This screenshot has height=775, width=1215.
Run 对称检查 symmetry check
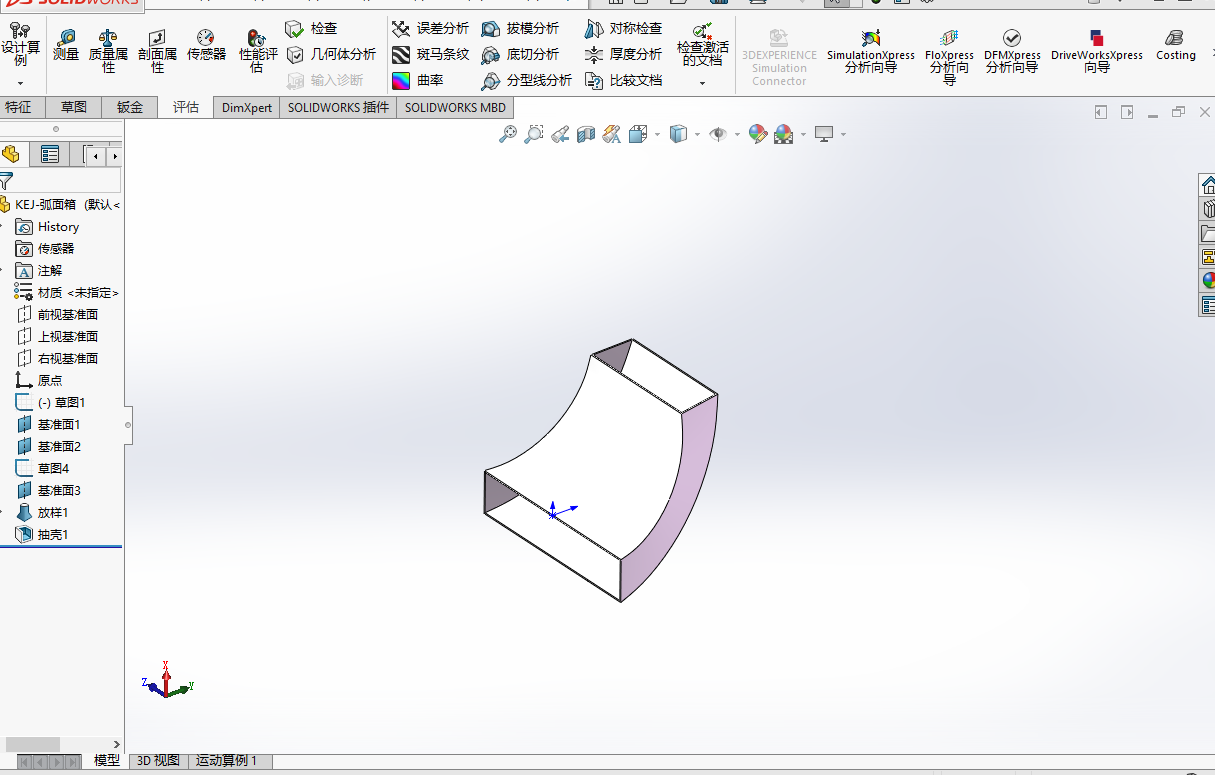click(624, 28)
